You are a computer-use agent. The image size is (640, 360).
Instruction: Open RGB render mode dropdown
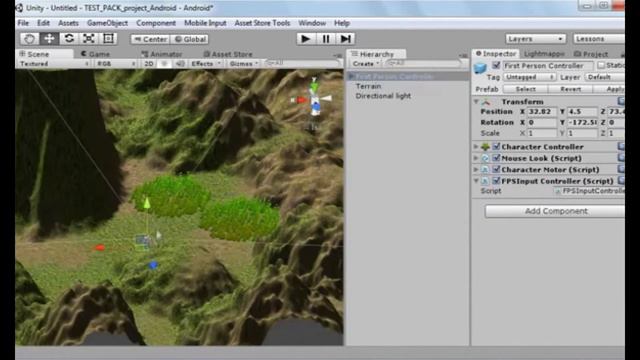point(116,64)
